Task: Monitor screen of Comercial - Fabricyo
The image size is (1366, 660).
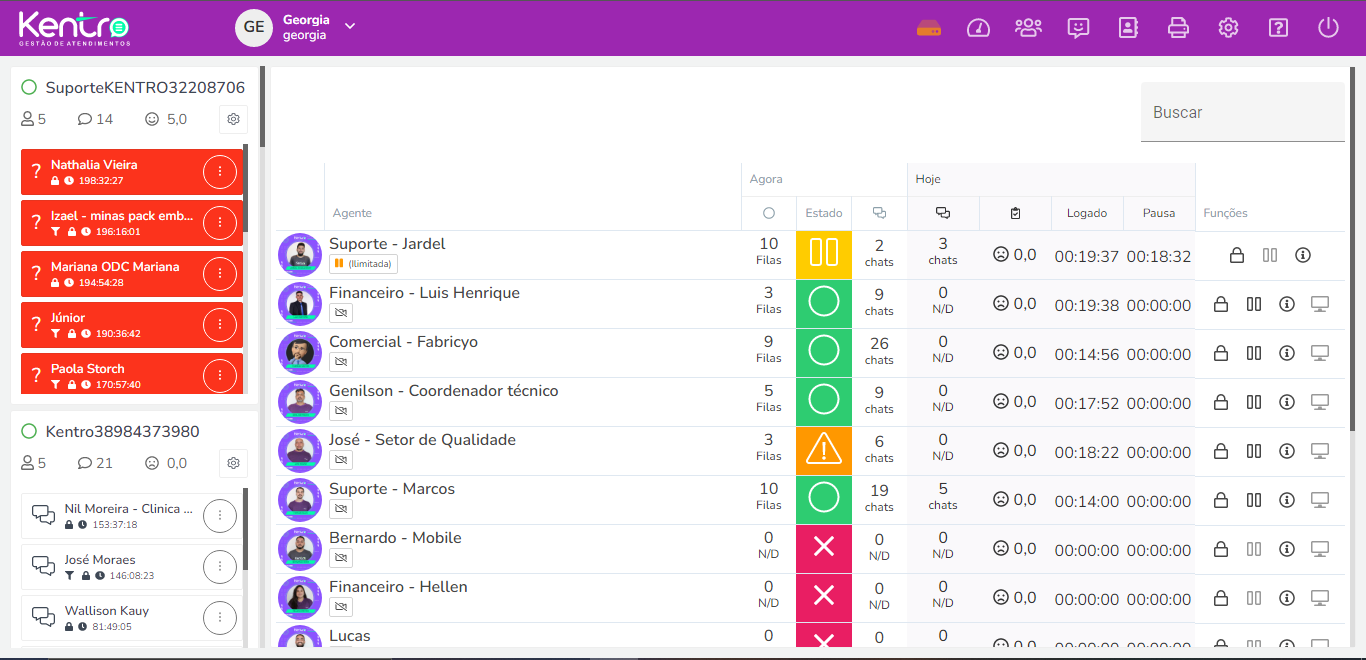Action: tap(1320, 353)
